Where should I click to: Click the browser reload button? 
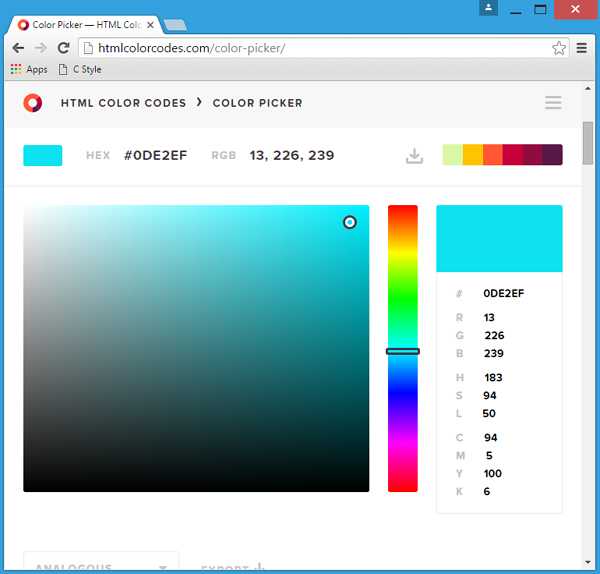[63, 48]
